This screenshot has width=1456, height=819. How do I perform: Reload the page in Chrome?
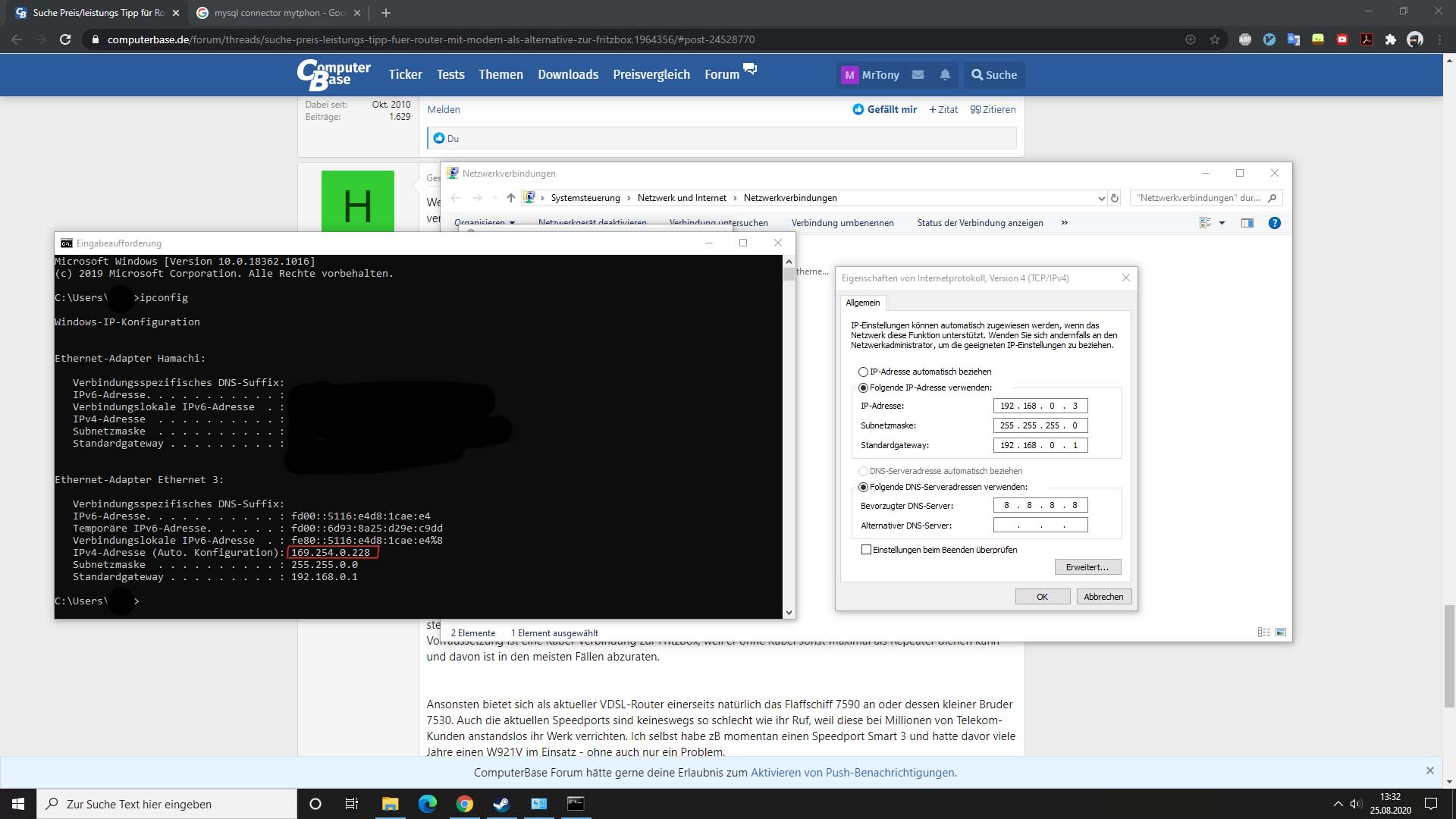65,39
